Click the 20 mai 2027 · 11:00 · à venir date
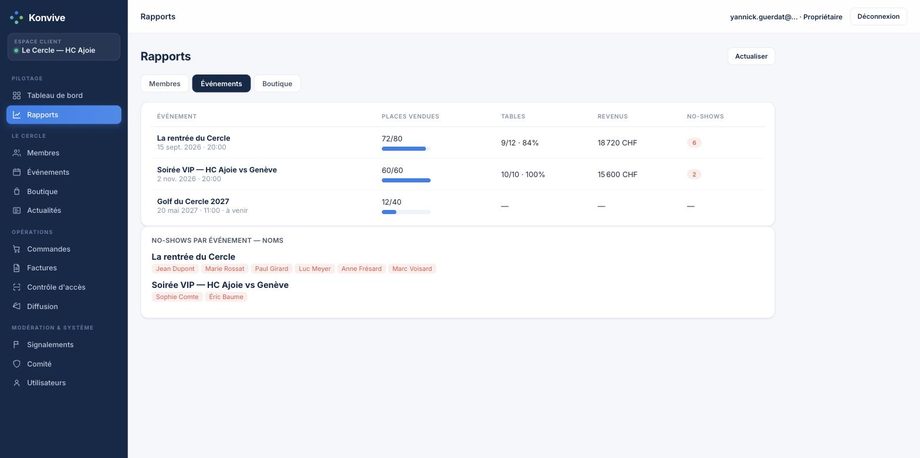Image resolution: width=920 pixels, height=458 pixels. [202, 211]
